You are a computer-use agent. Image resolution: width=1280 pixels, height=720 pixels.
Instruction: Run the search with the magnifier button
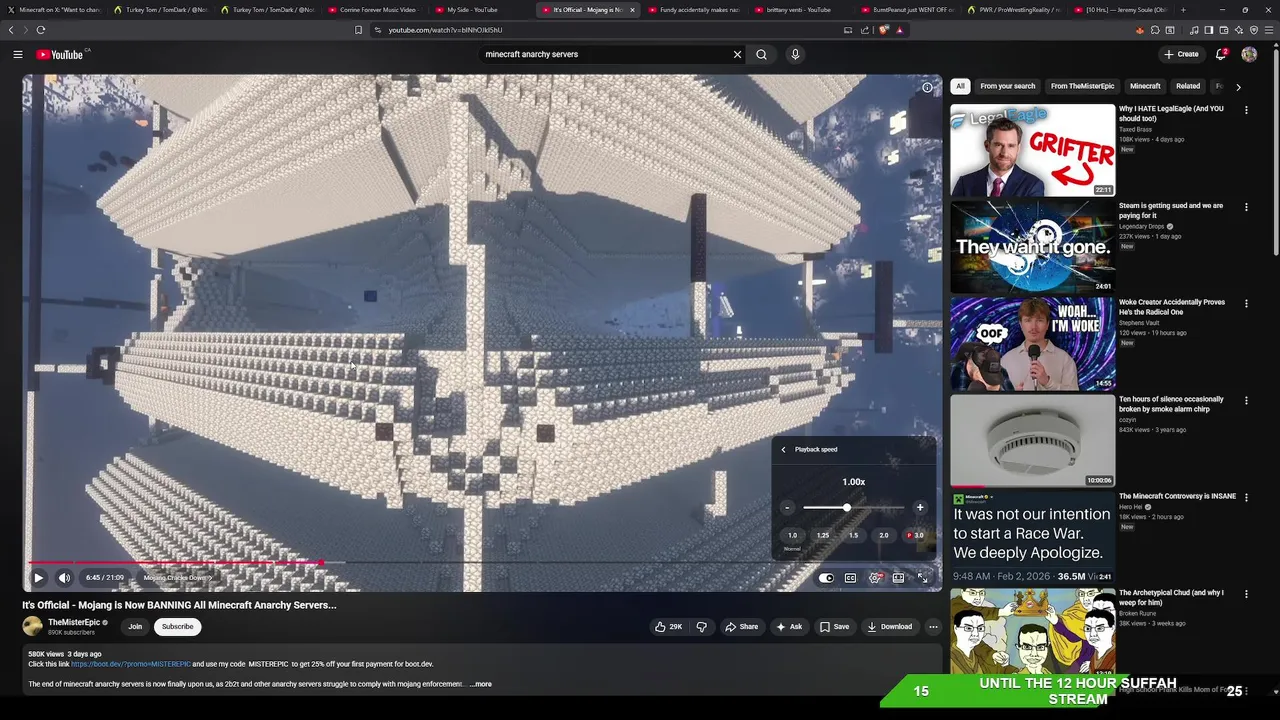(762, 54)
